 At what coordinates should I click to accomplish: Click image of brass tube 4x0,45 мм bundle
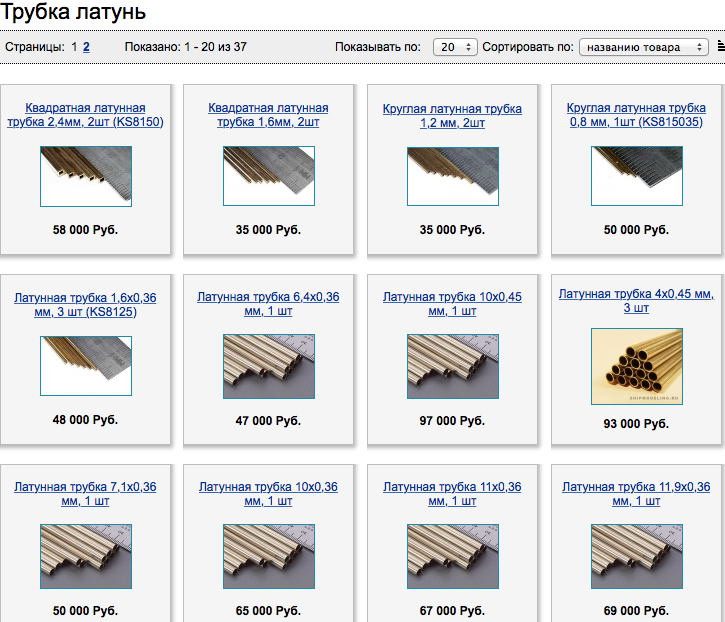(636, 366)
